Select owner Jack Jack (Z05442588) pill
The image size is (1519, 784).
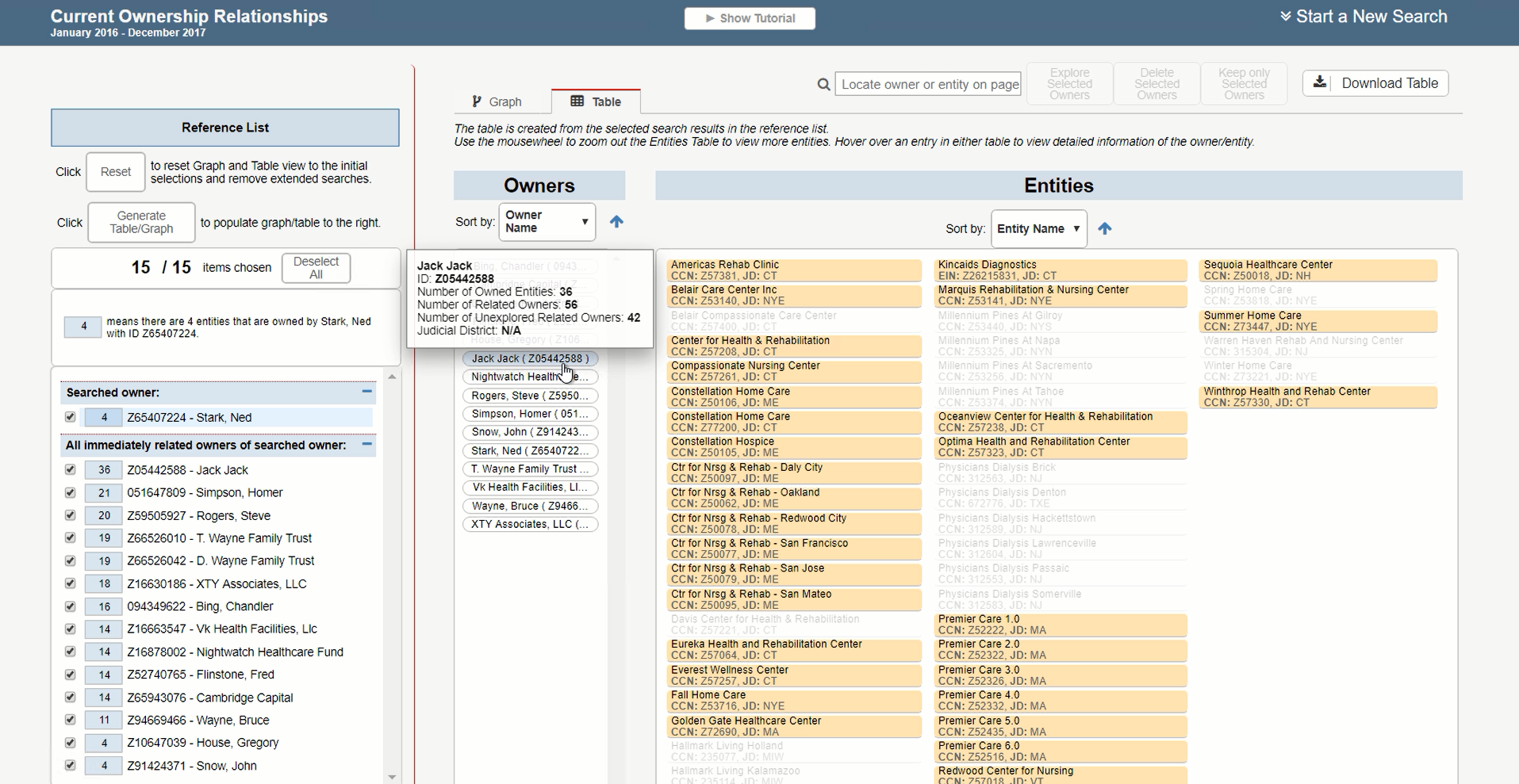530,358
